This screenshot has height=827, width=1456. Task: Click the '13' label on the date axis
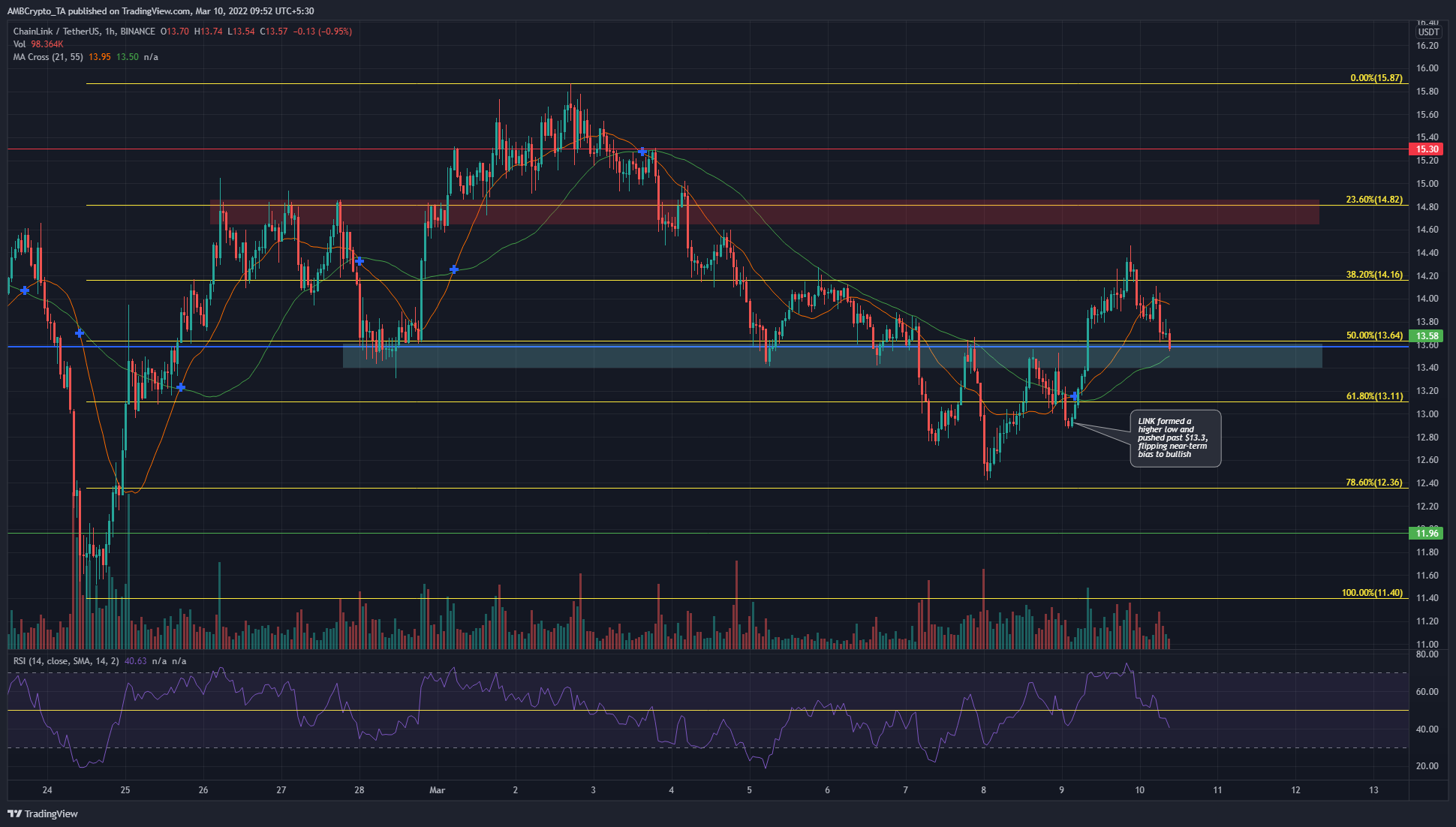1373,790
